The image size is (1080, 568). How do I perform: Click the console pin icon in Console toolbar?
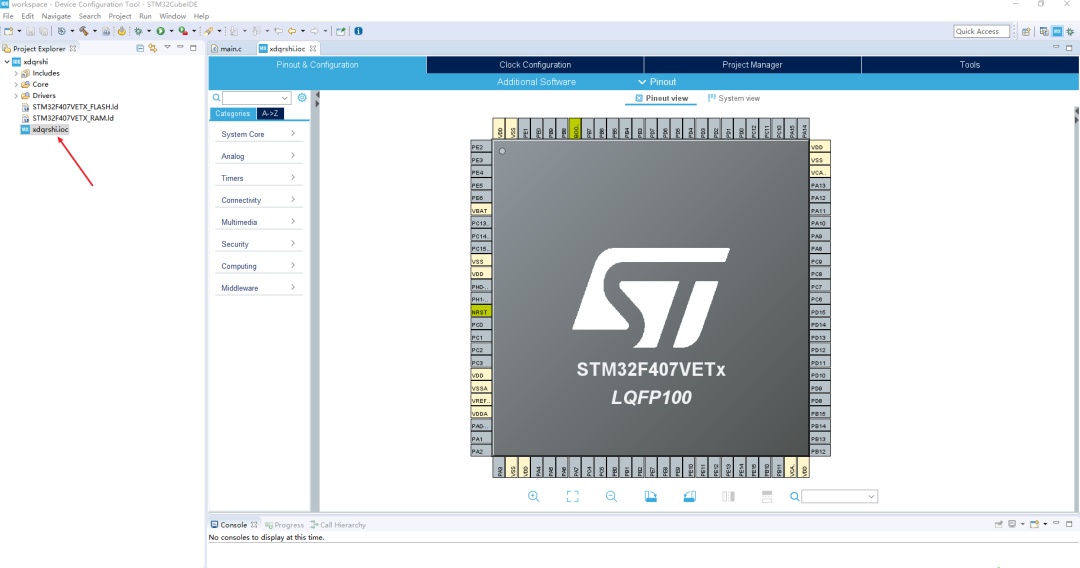tap(999, 525)
